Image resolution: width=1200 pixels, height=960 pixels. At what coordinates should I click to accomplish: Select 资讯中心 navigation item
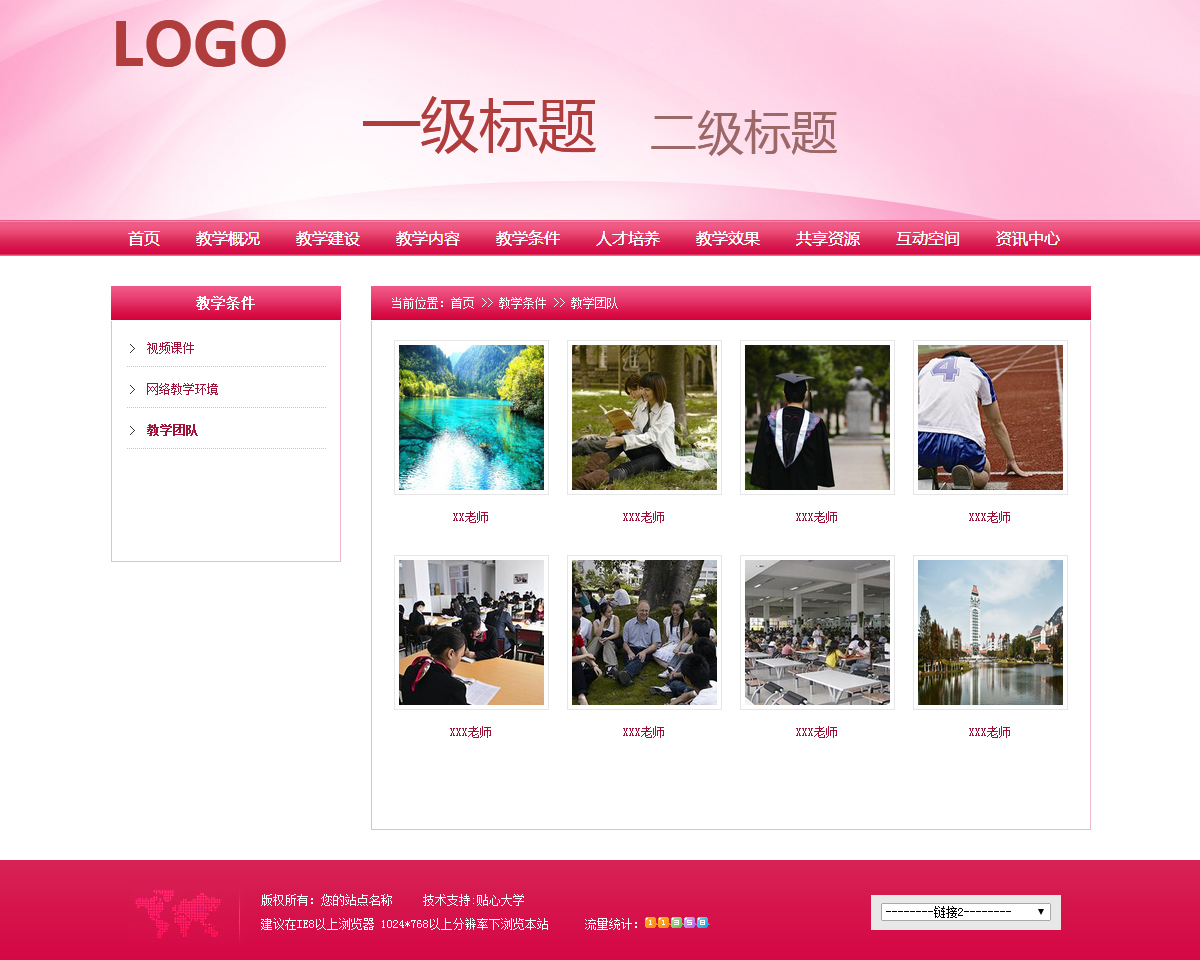point(1027,239)
